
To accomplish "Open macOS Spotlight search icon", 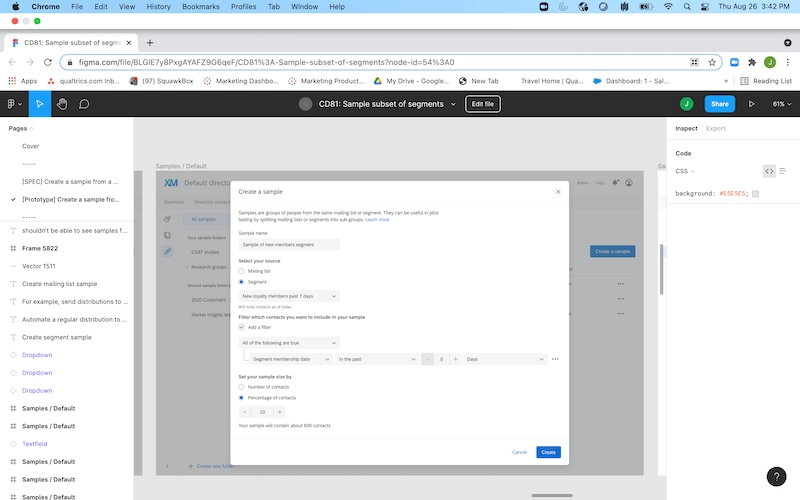I will [687, 7].
